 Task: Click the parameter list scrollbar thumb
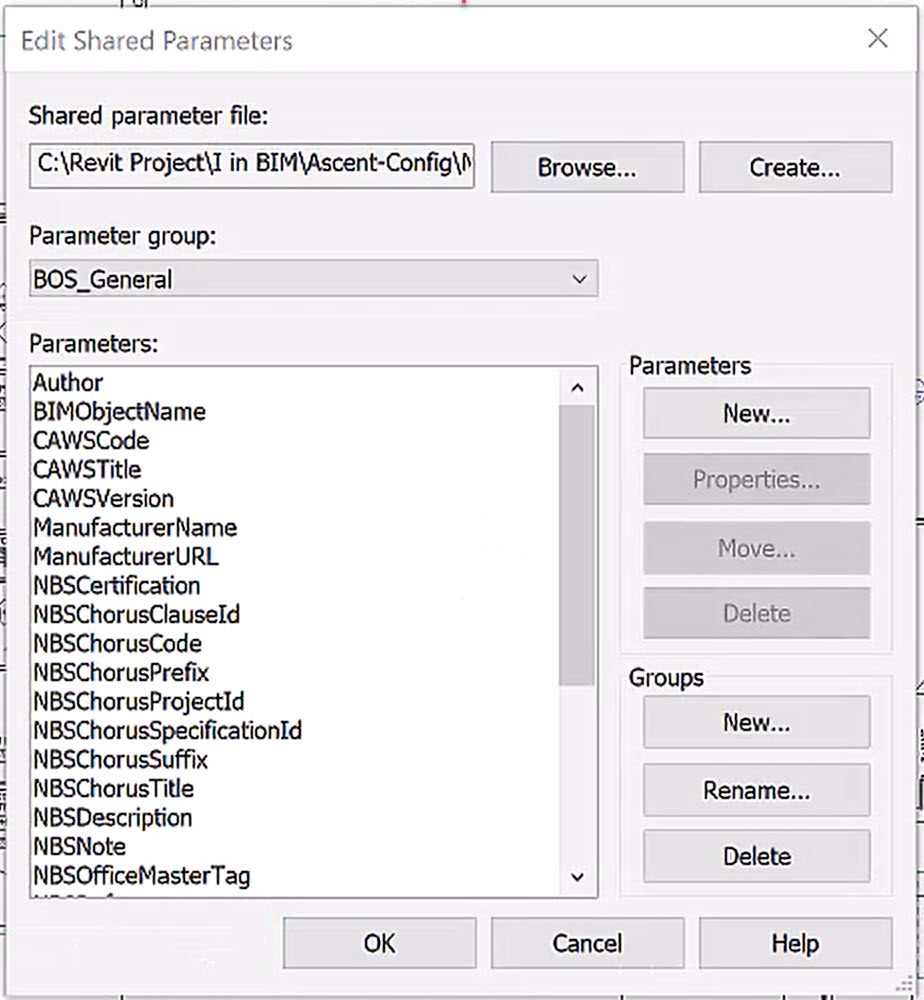tap(577, 545)
